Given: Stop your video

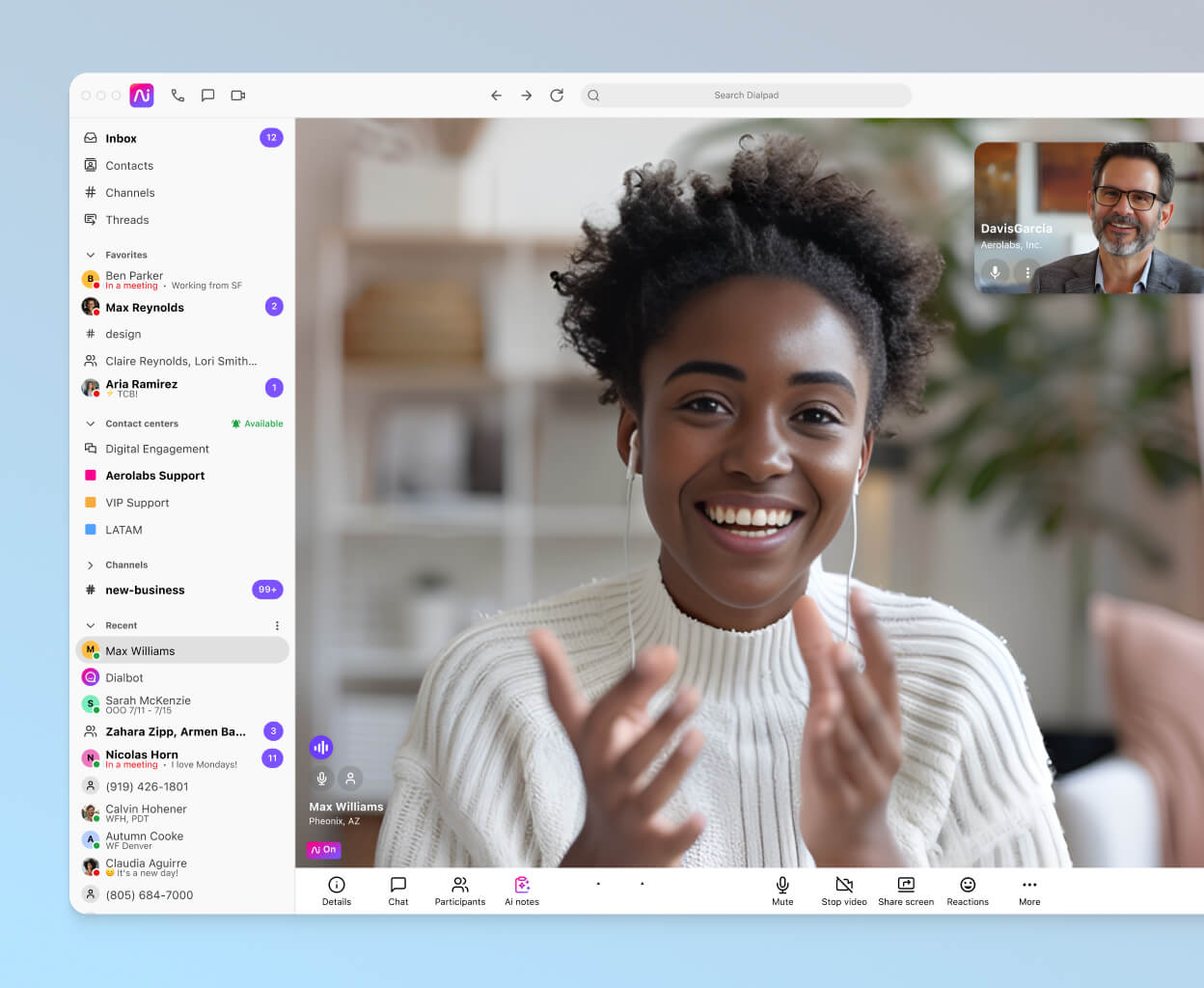Looking at the screenshot, I should click(x=843, y=890).
